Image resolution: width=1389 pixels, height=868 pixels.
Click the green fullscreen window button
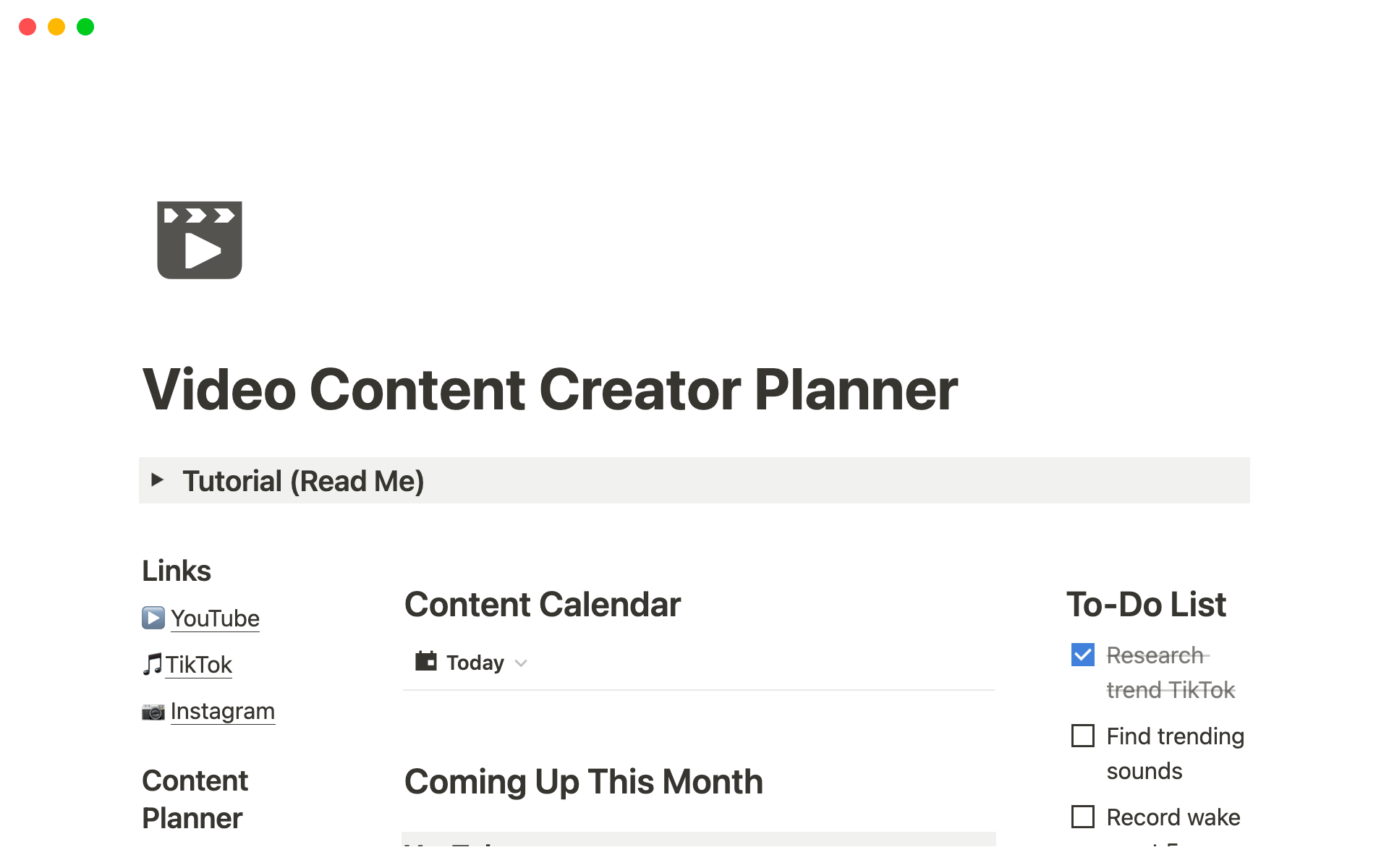(x=85, y=27)
